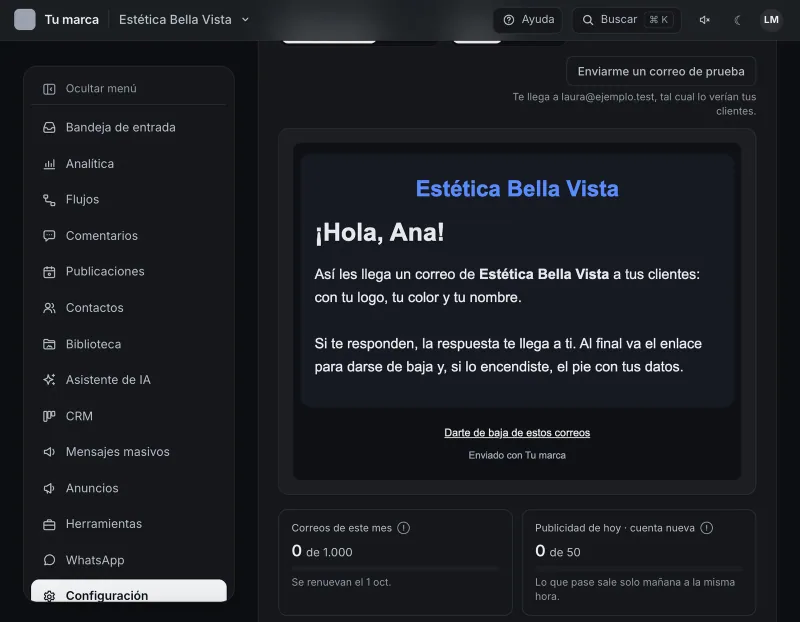Image resolution: width=800 pixels, height=622 pixels.
Task: Select CRM in the sidebar
Action: pyautogui.click(x=129, y=416)
